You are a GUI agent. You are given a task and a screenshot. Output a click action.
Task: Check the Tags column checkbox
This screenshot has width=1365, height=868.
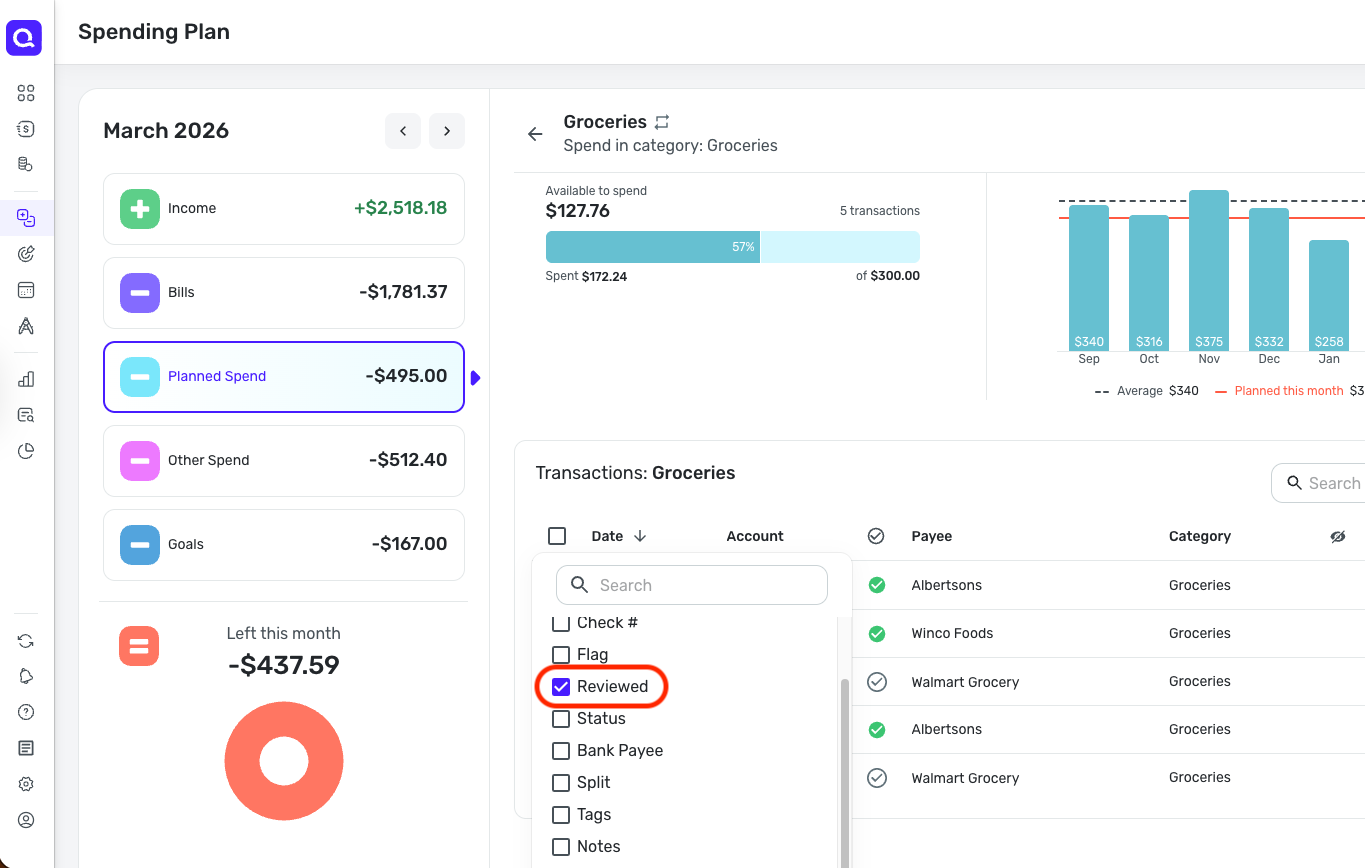[561, 815]
